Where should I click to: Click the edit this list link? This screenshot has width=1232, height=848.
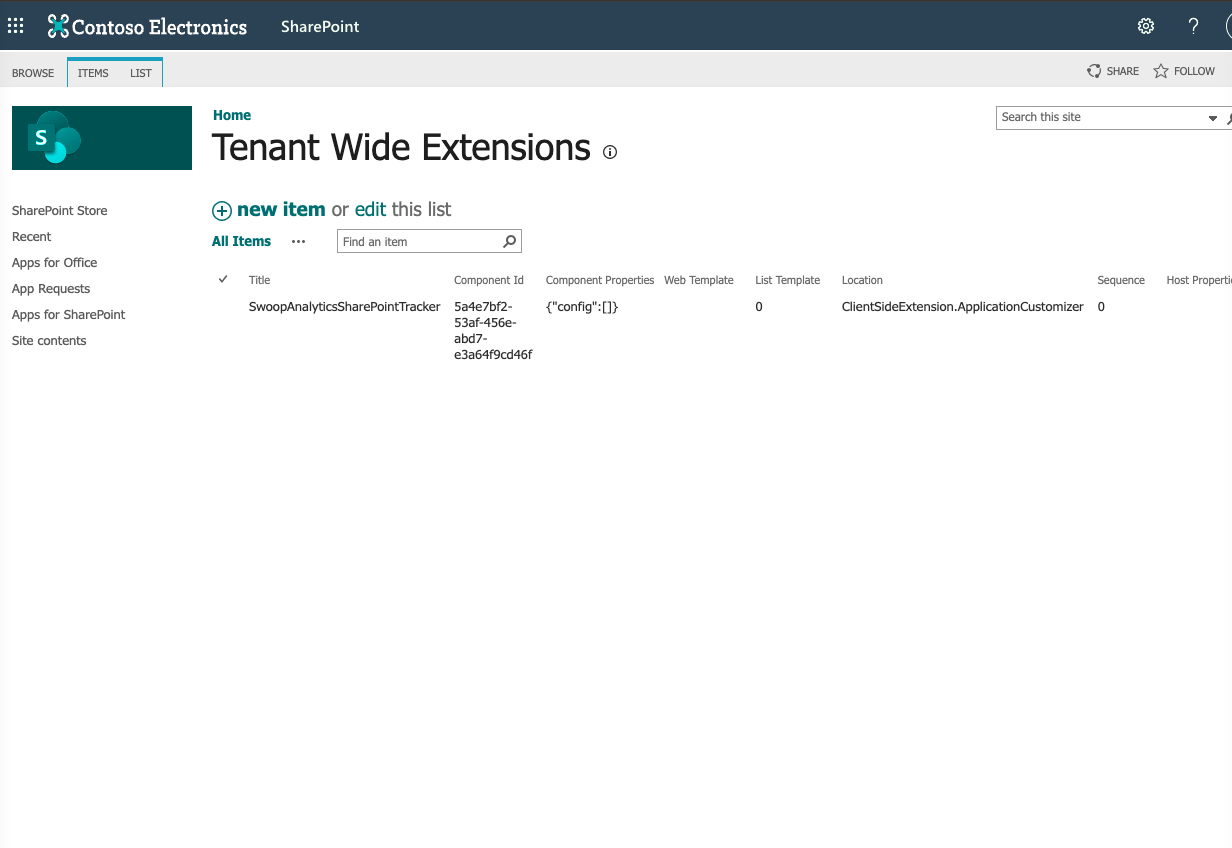click(x=370, y=209)
